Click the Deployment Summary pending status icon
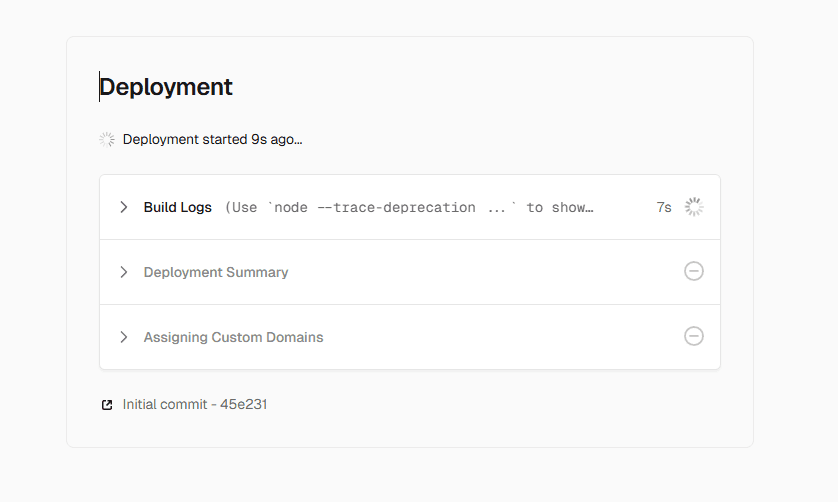 (694, 271)
